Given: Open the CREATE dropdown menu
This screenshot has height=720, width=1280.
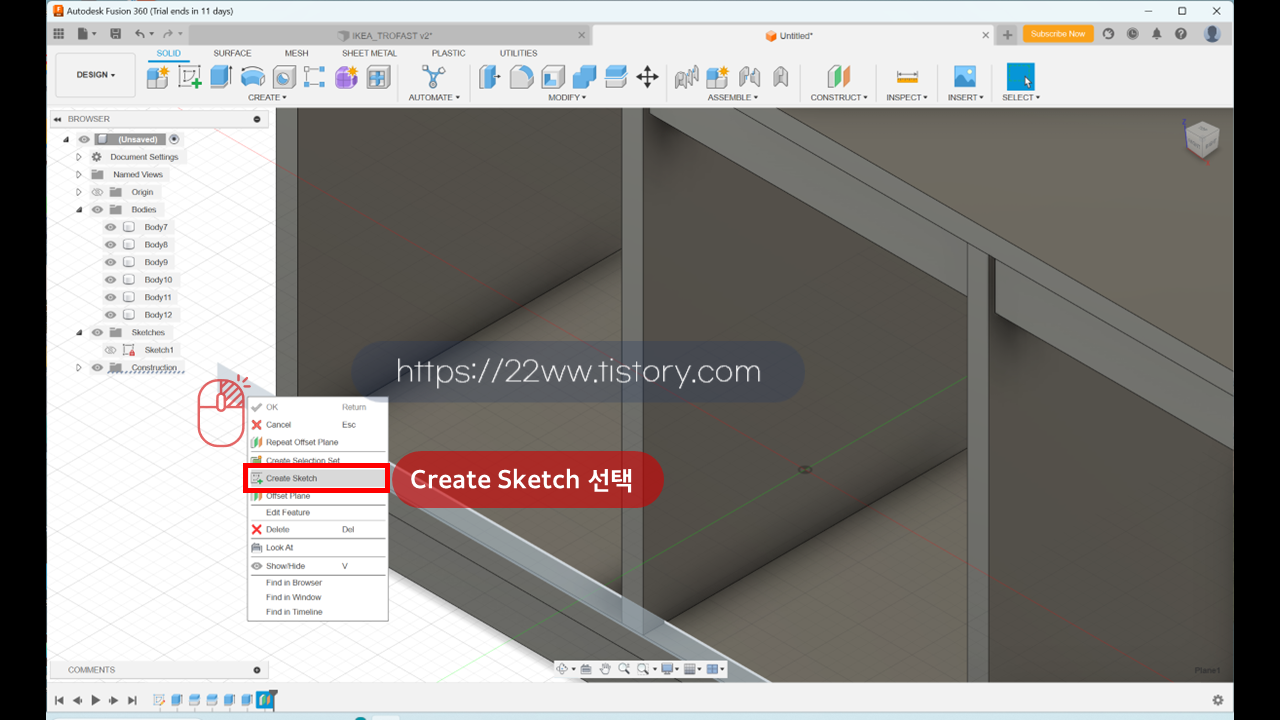Looking at the screenshot, I should point(267,97).
